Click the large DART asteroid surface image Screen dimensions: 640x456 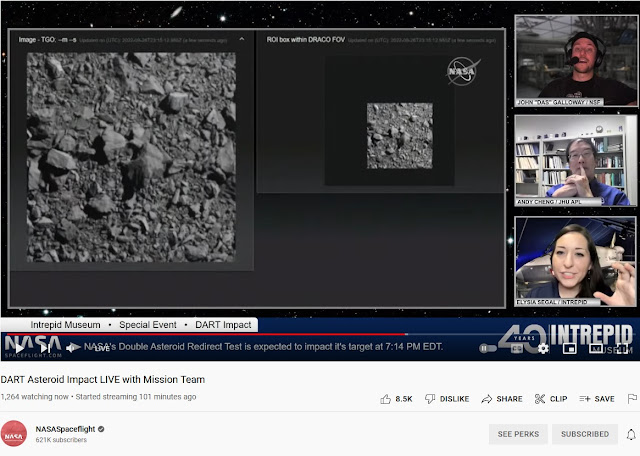(131, 157)
